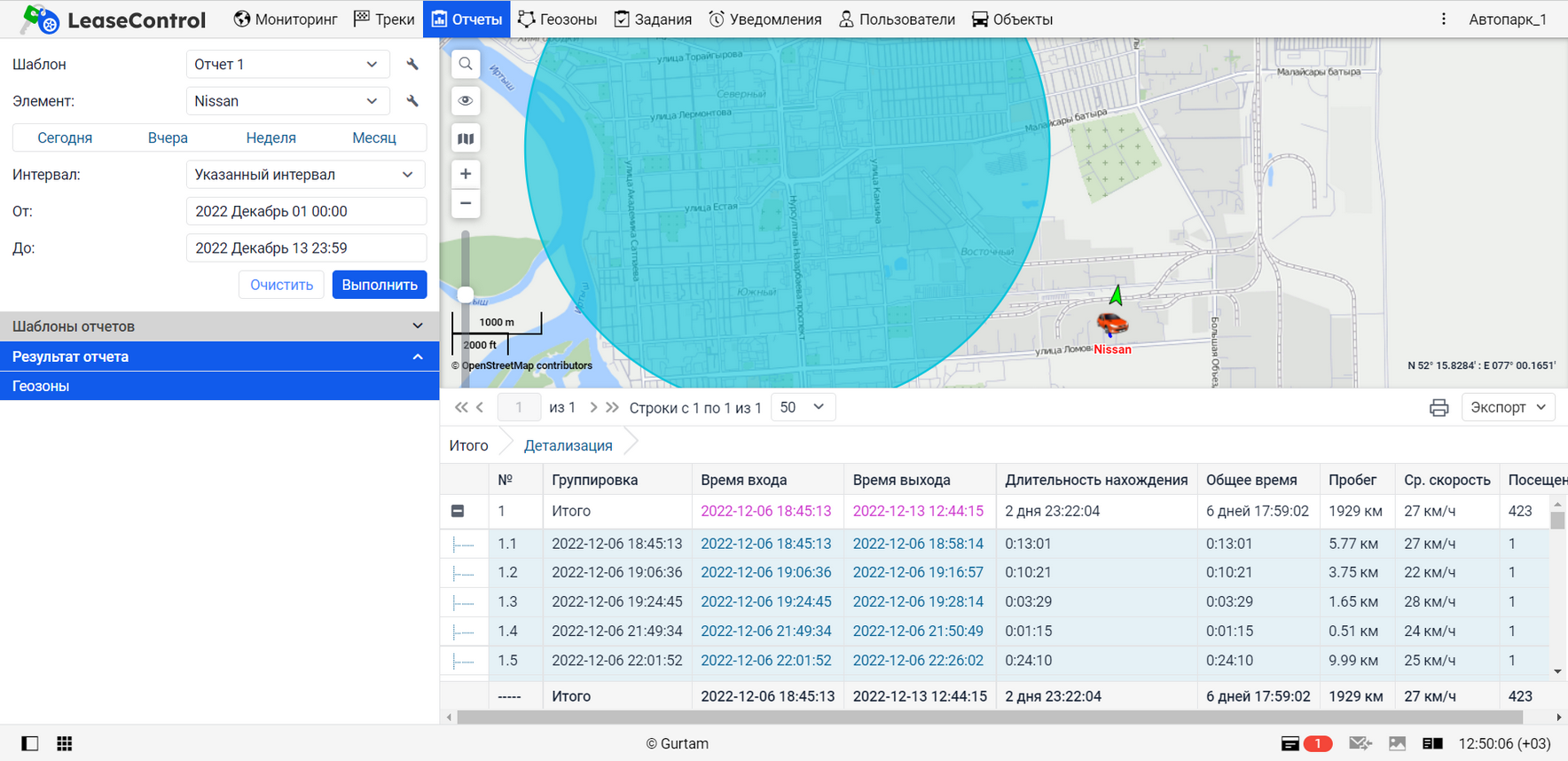Collapse the Итого row group
The image size is (1568, 761).
[x=458, y=511]
